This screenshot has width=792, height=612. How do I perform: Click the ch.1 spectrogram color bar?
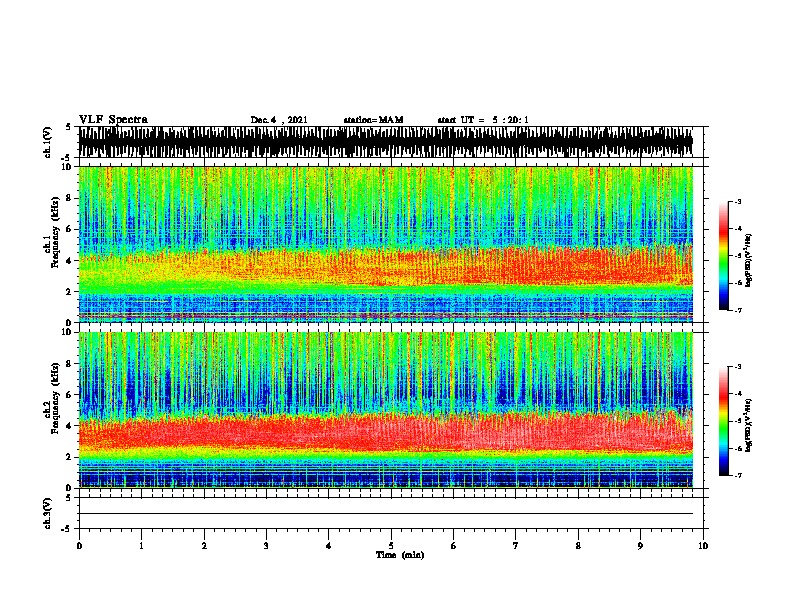[x=723, y=256]
